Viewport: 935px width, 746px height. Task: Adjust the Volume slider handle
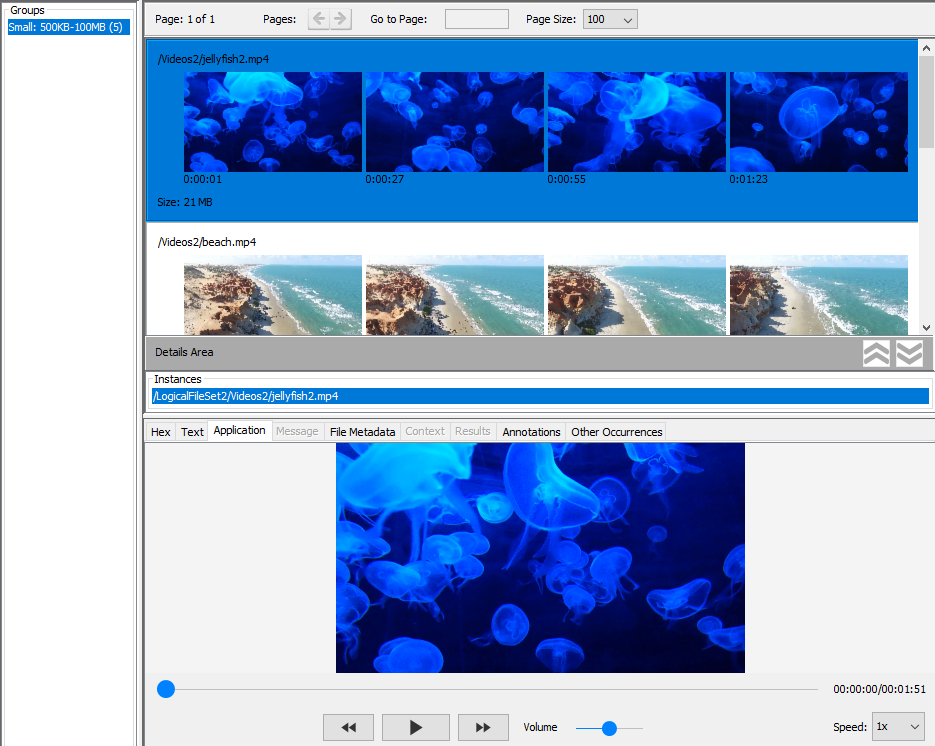pyautogui.click(x=609, y=728)
